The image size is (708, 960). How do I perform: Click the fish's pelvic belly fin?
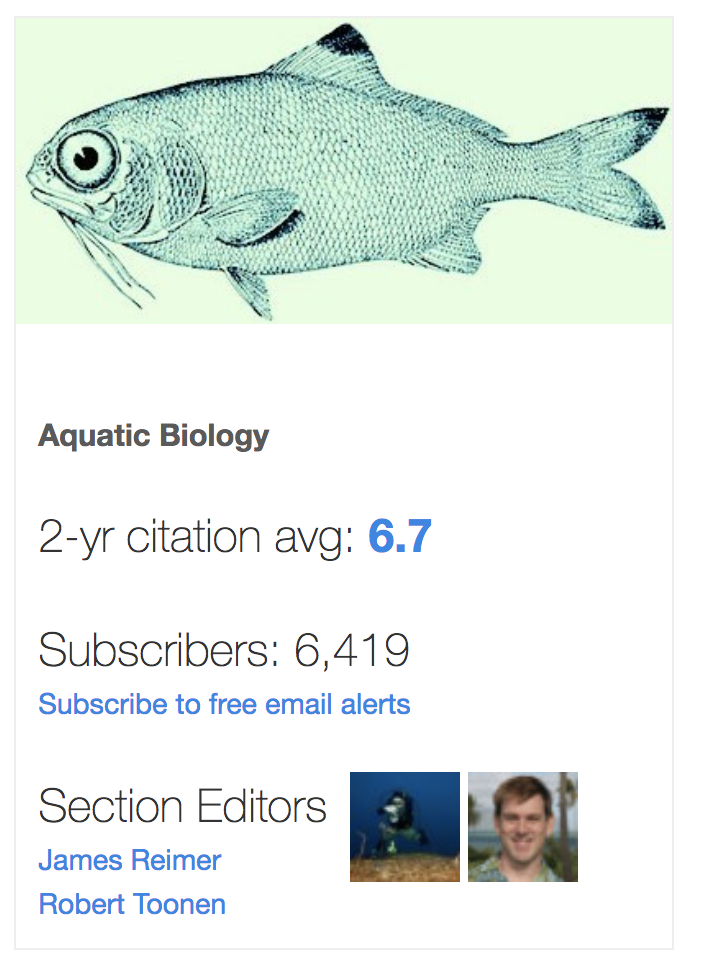(250, 292)
